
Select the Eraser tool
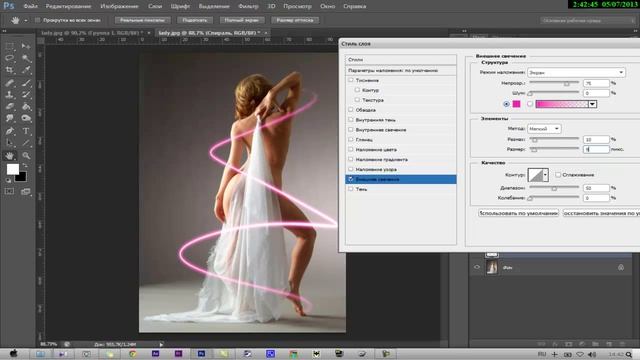click(x=9, y=107)
